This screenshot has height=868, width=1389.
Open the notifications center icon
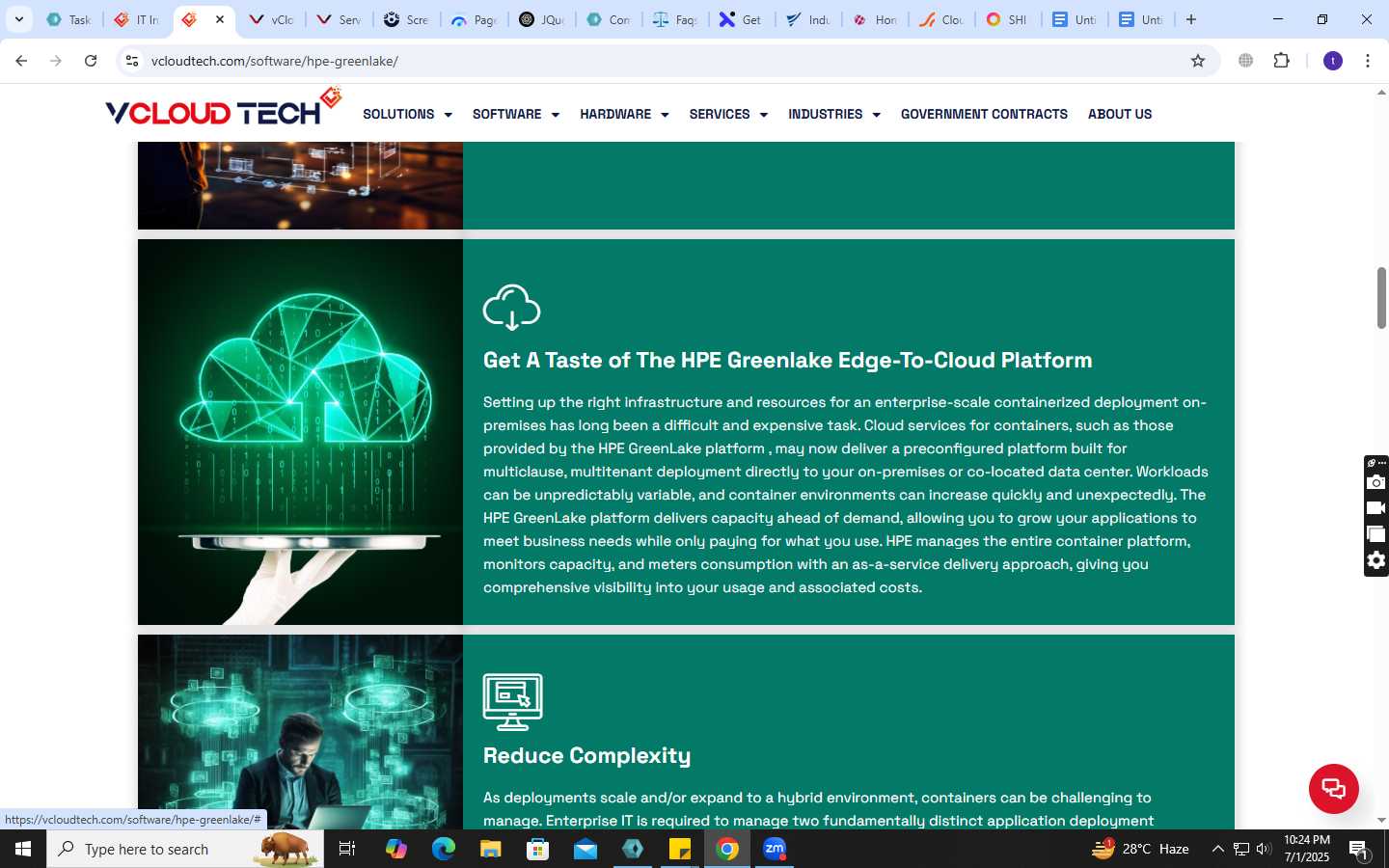point(1359,849)
